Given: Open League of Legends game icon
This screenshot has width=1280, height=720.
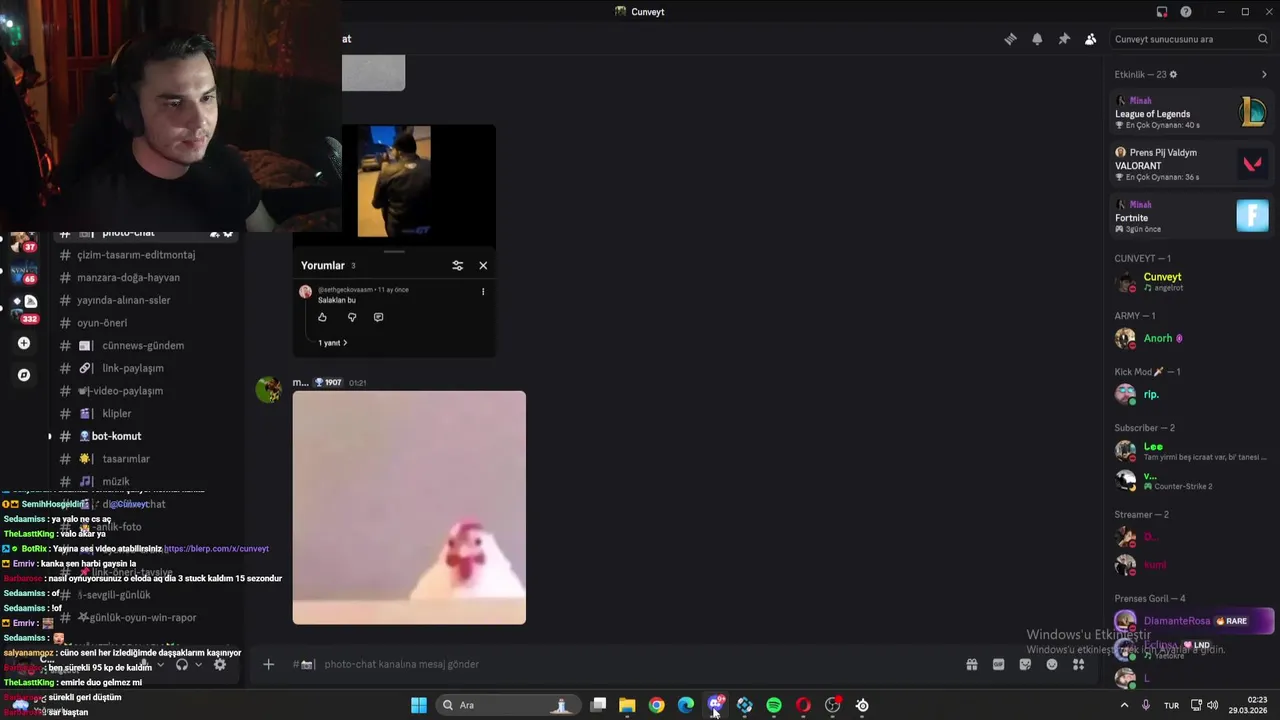Looking at the screenshot, I should [x=1252, y=112].
